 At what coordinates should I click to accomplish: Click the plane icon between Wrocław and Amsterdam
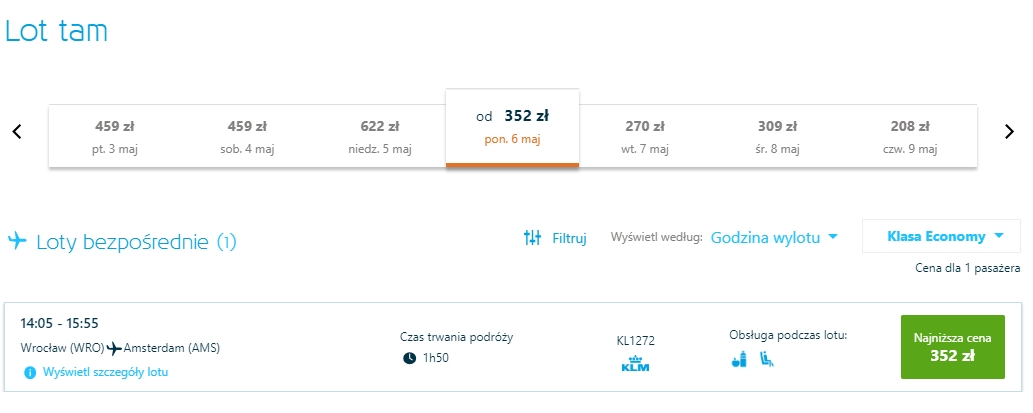pyautogui.click(x=114, y=348)
